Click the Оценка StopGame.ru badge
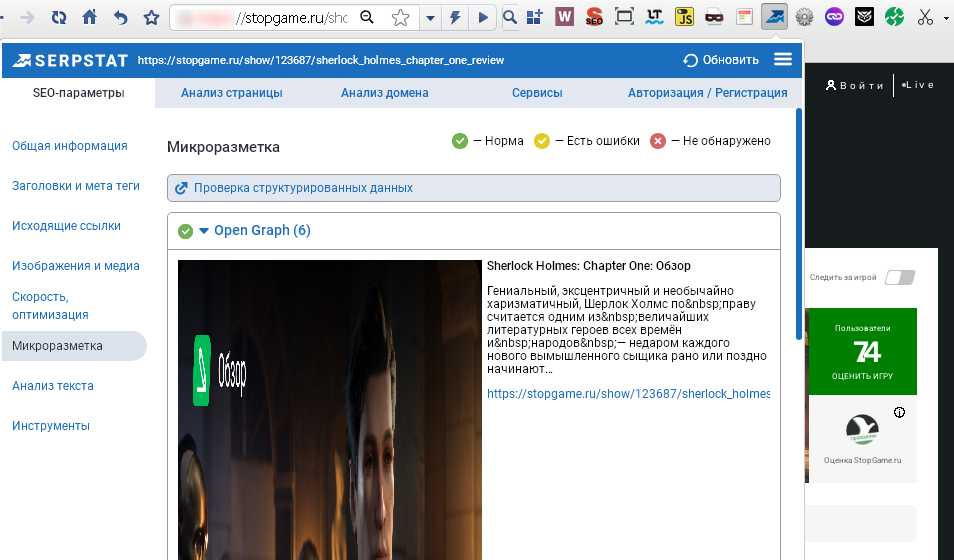 (x=862, y=438)
